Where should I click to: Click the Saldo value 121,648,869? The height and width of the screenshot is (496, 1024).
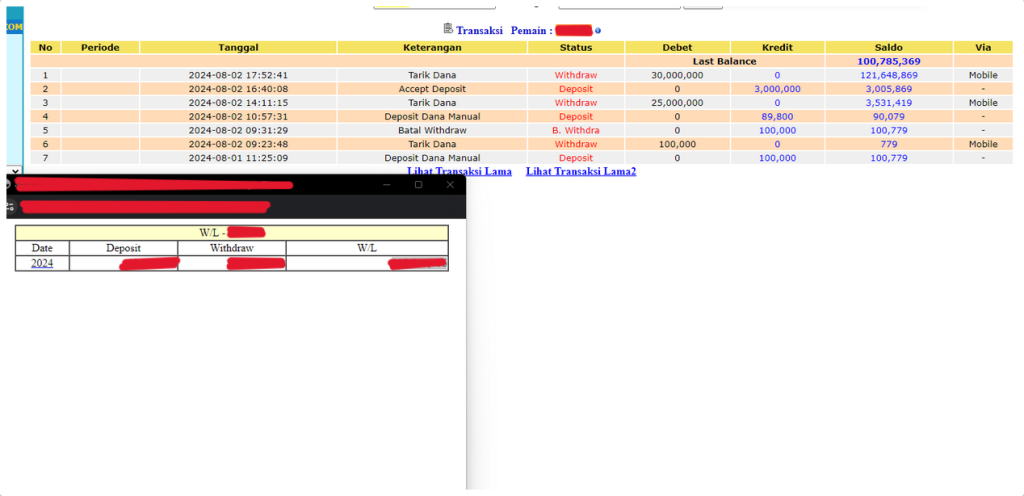[888, 75]
